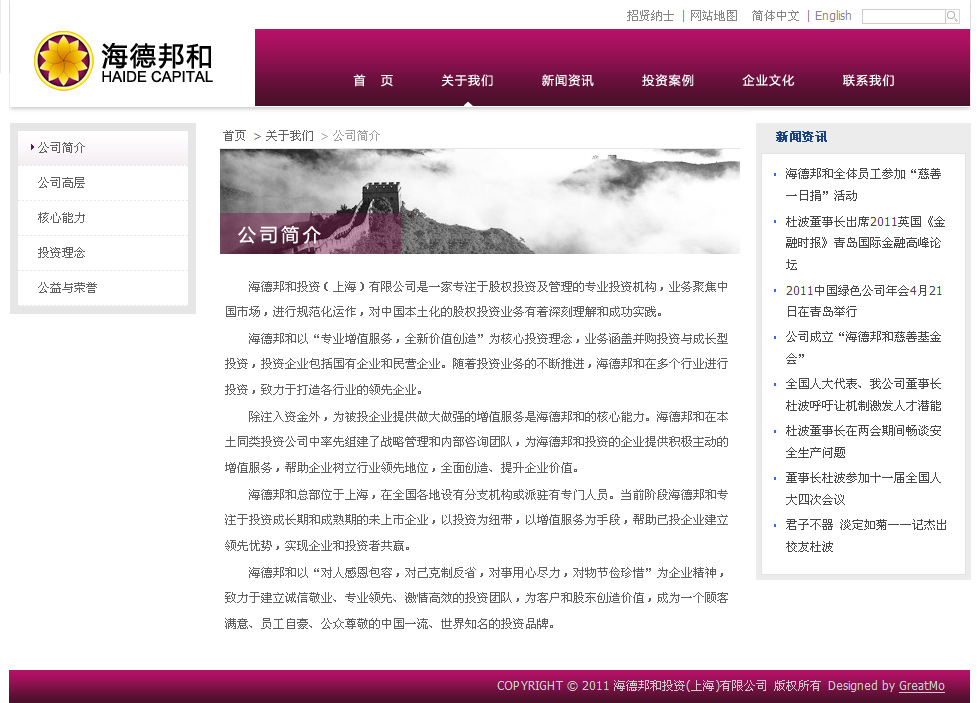
Task: Go to 首页 in main navigation
Action: point(373,81)
